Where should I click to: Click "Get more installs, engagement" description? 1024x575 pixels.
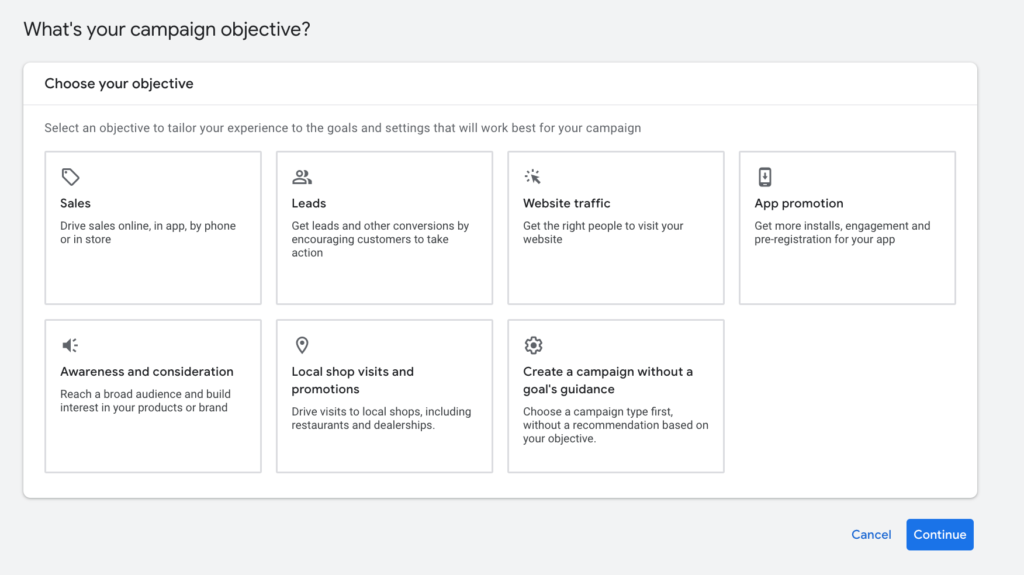[x=842, y=233]
